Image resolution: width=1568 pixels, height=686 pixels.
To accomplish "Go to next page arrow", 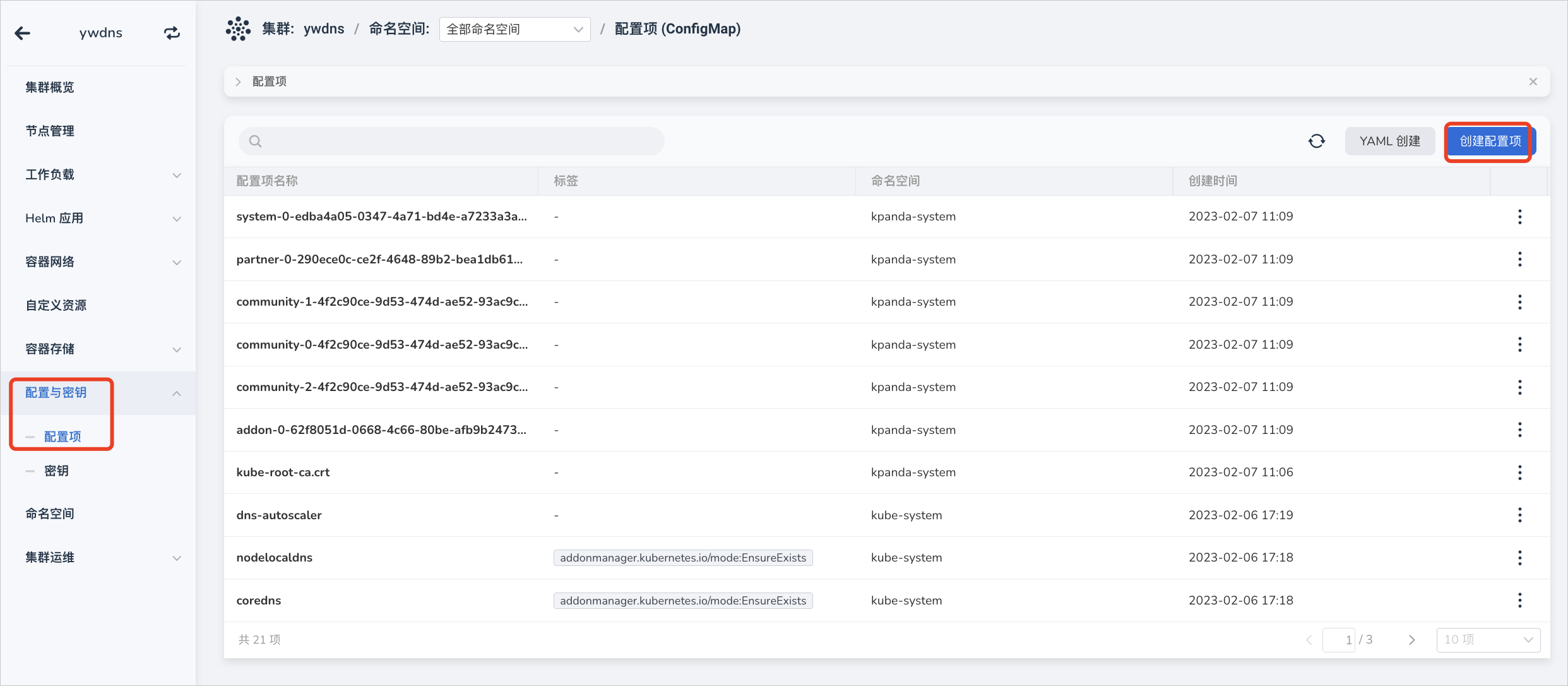I will (x=1412, y=640).
